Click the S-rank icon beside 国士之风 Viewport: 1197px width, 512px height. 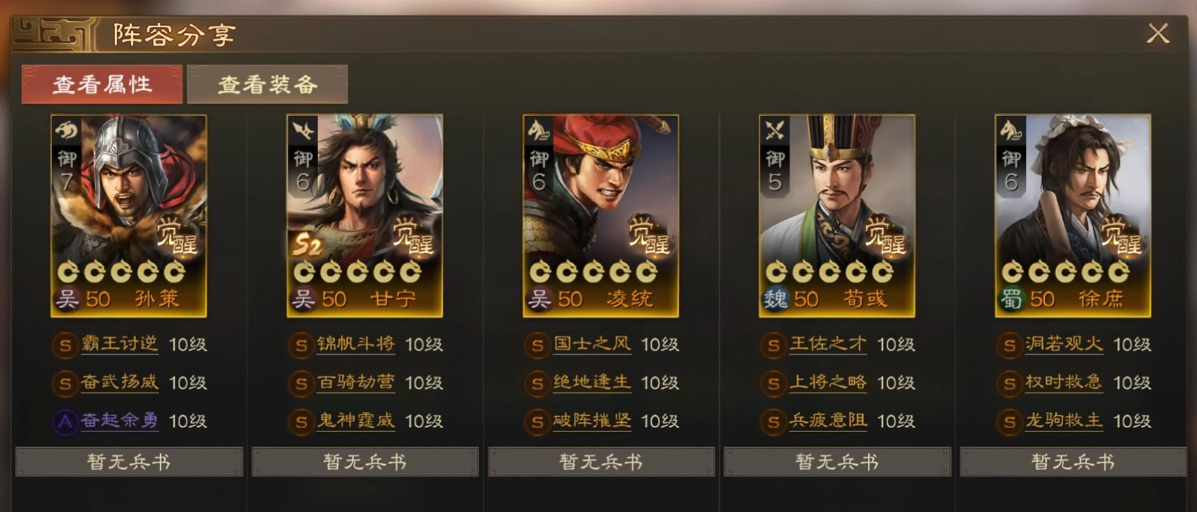coord(537,346)
